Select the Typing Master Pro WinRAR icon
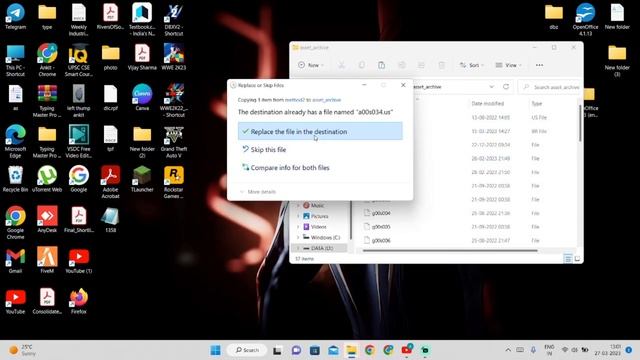Viewport: 640px width, 360px height. coord(47,101)
